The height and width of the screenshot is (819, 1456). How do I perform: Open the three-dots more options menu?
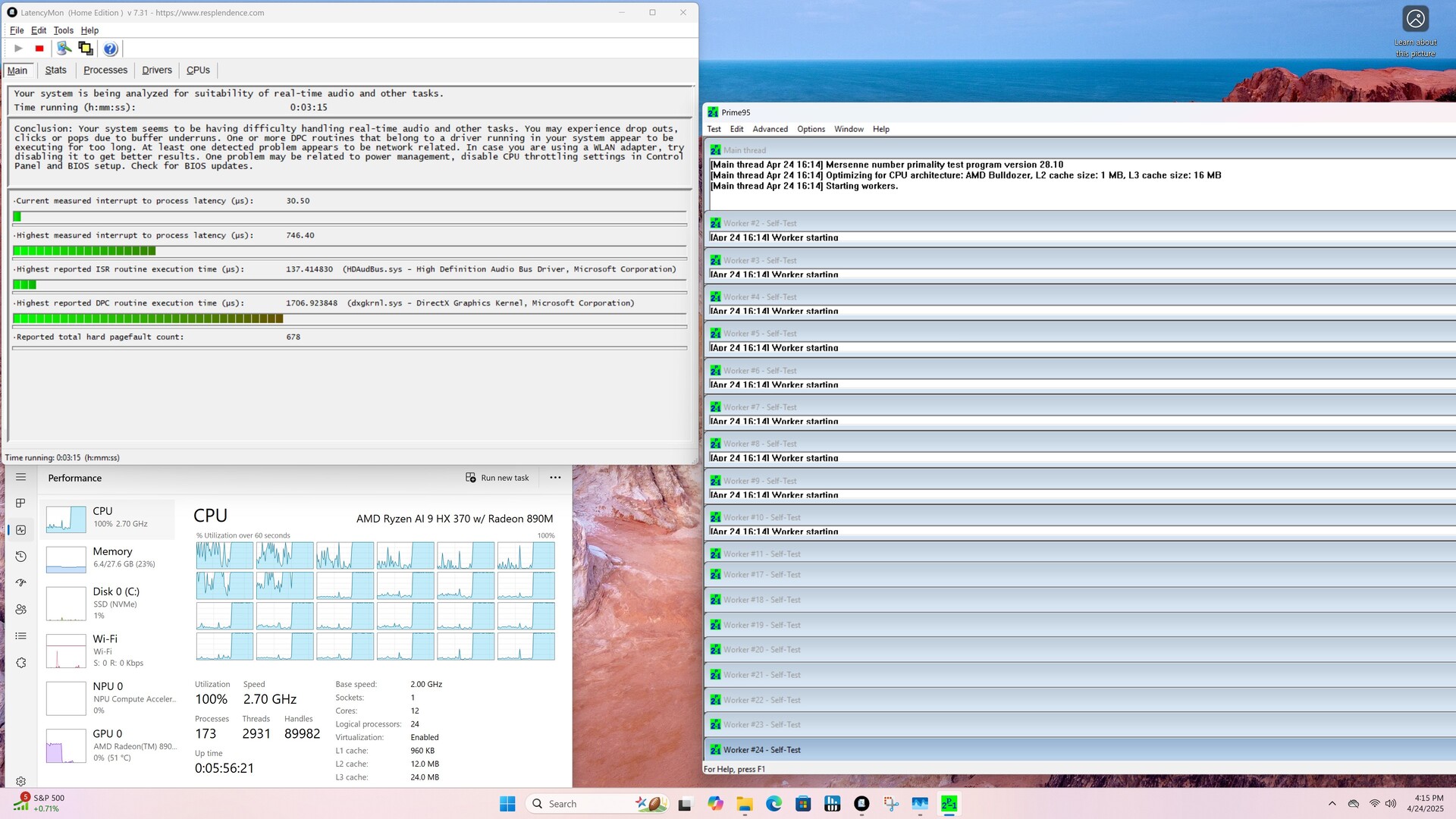click(x=555, y=478)
